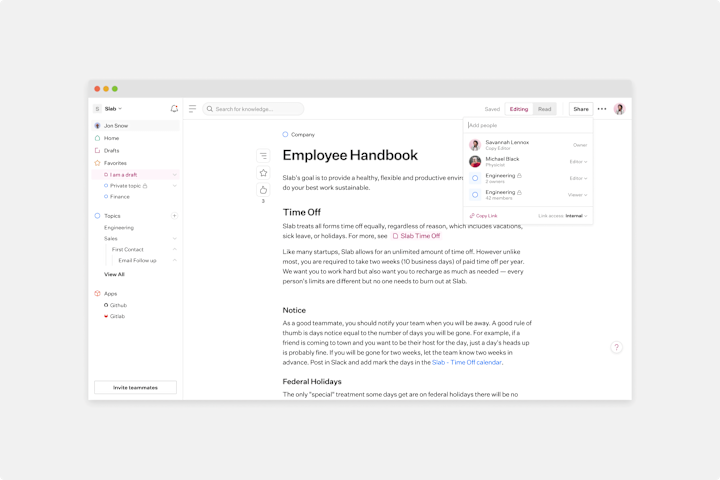
Task: Give the post a thumbs-up
Action: 263,190
